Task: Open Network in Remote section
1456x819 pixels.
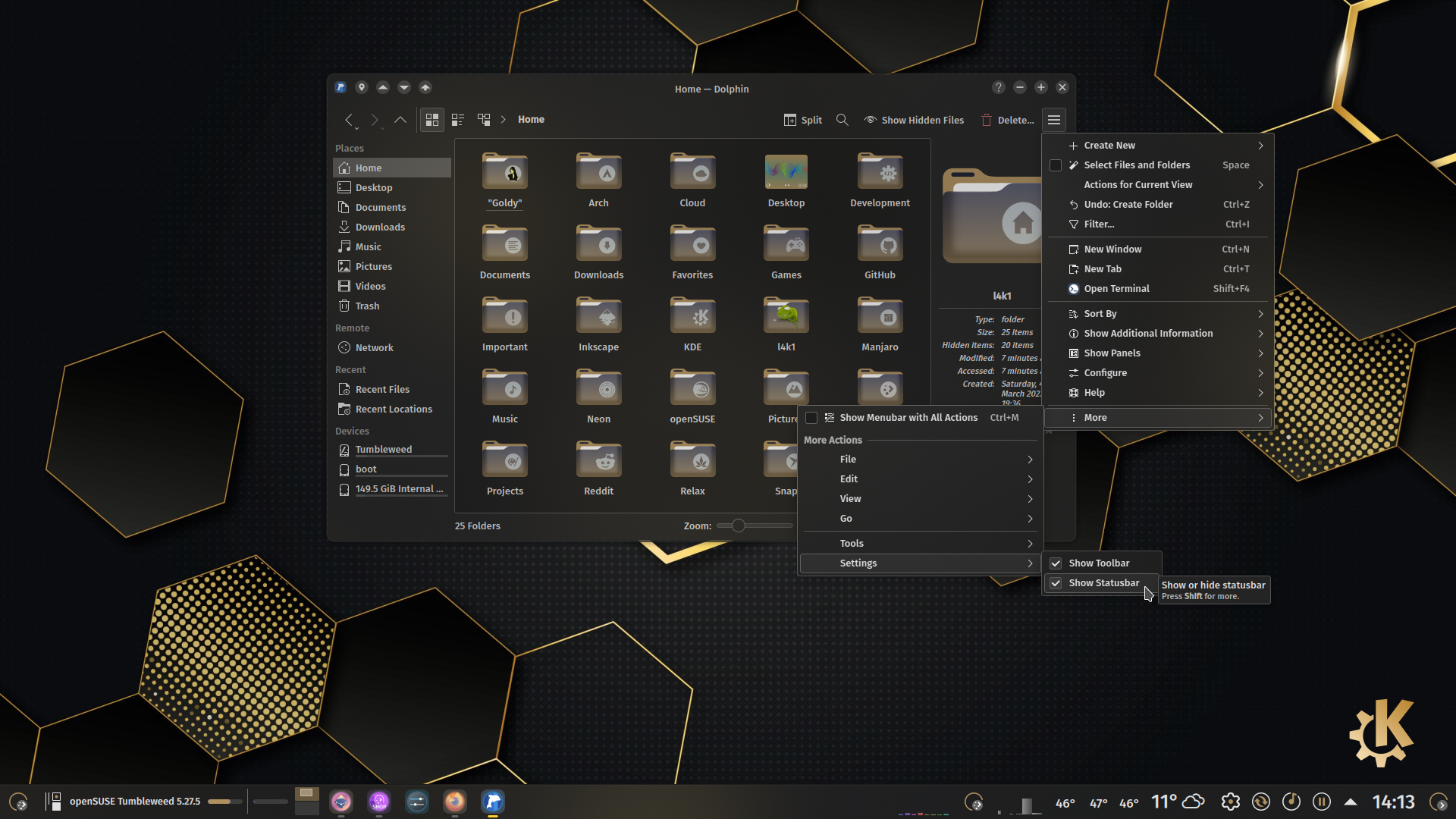Action: [x=392, y=347]
